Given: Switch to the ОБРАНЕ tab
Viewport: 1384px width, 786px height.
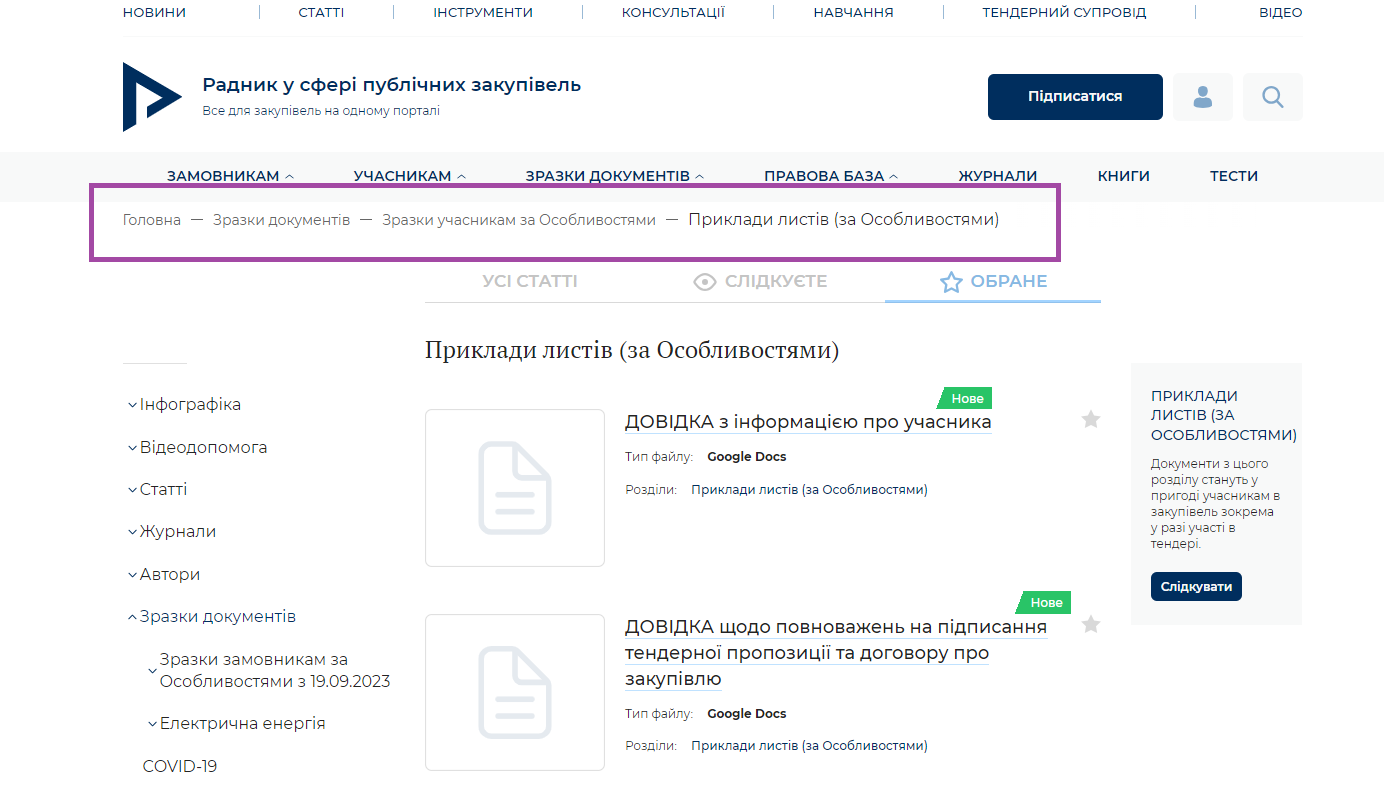Looking at the screenshot, I should [993, 282].
